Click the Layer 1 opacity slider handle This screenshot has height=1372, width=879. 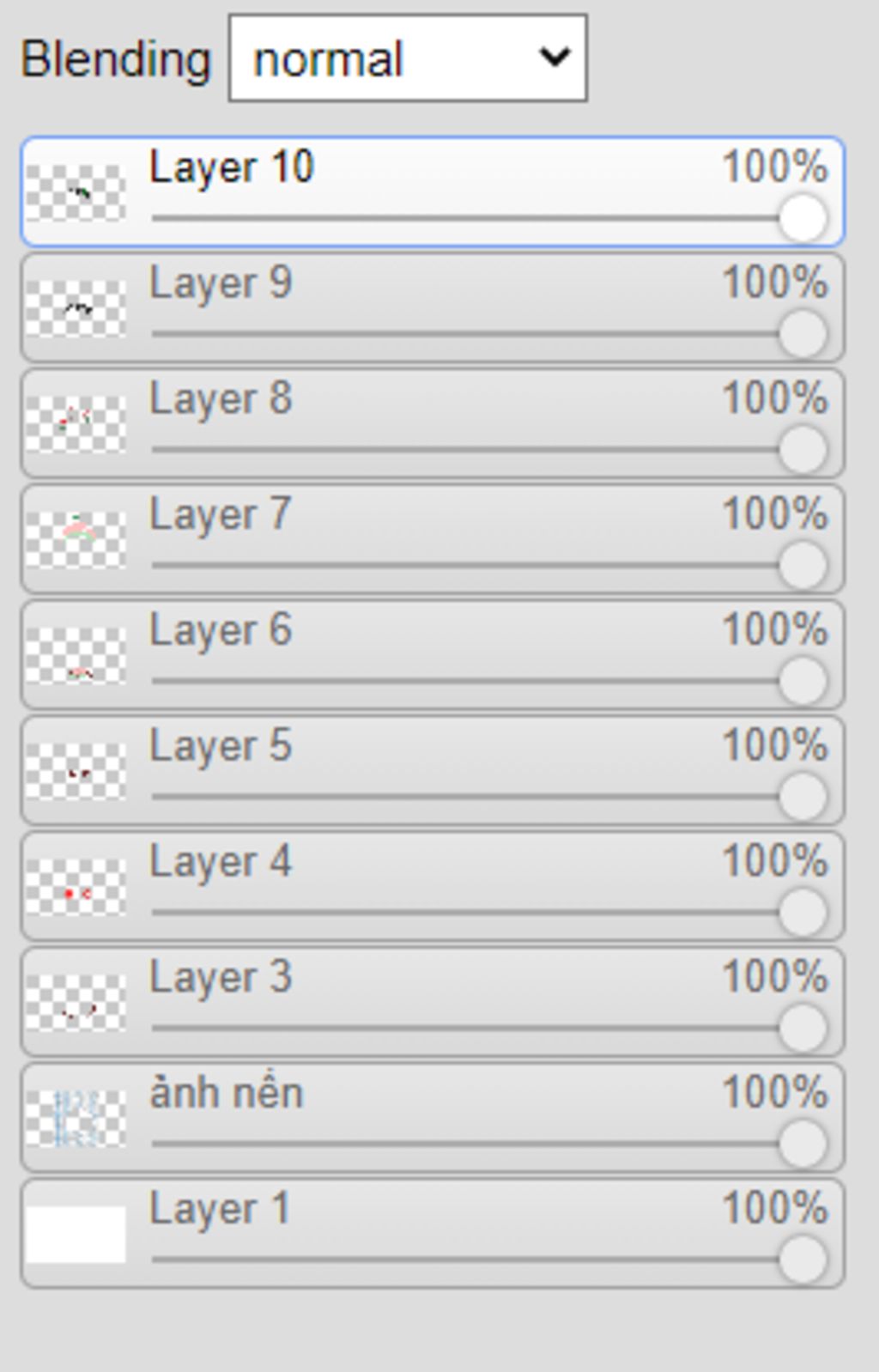click(803, 1260)
